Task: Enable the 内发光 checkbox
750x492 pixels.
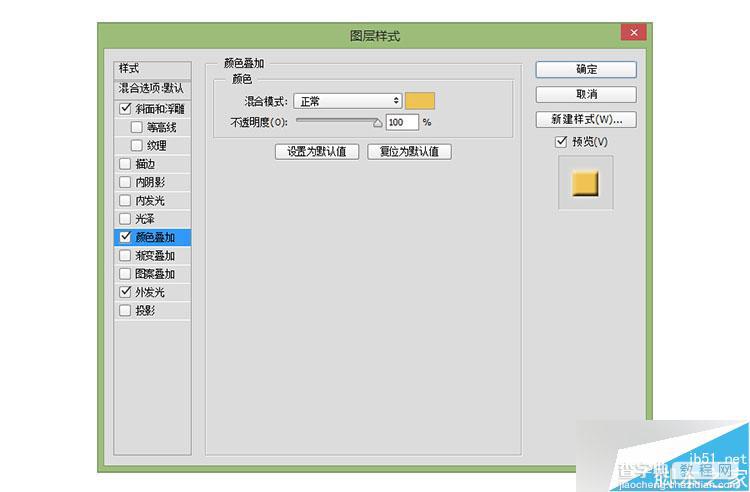Action: pos(125,200)
